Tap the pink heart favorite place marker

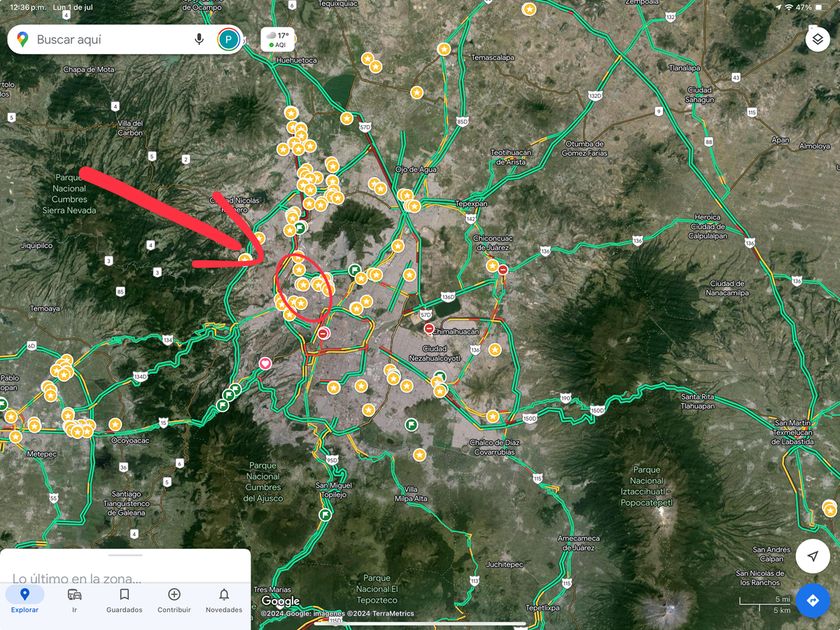(265, 364)
